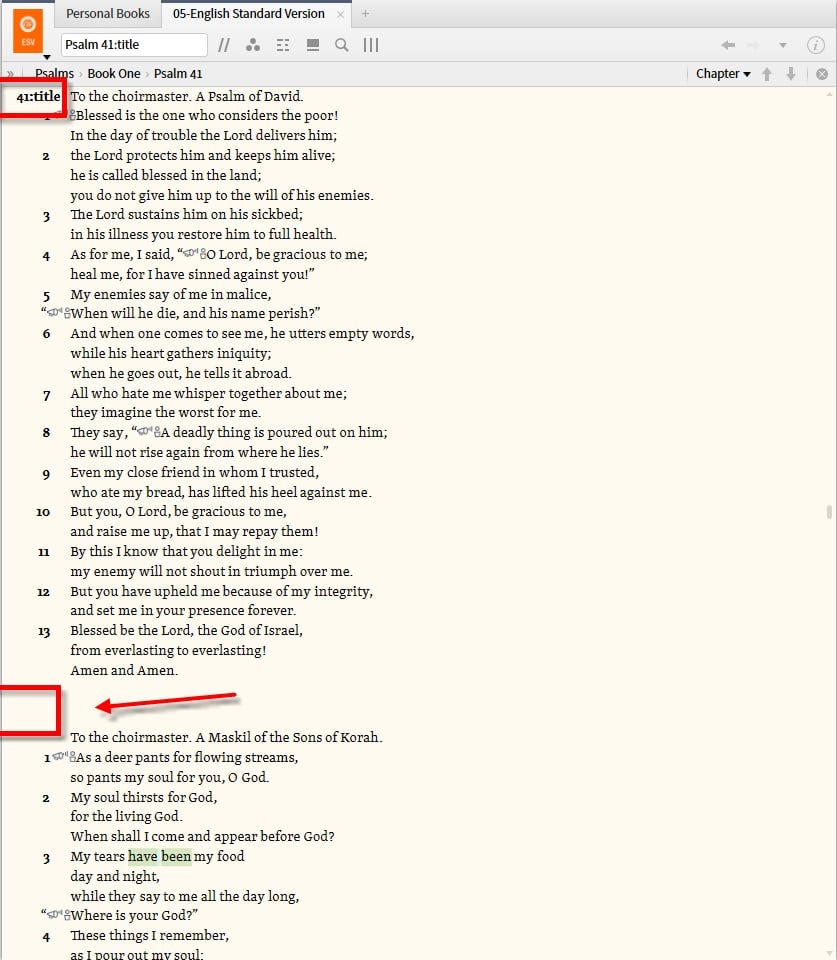Click the highlighted words "have been"
The height and width of the screenshot is (960, 837).
click(x=160, y=857)
